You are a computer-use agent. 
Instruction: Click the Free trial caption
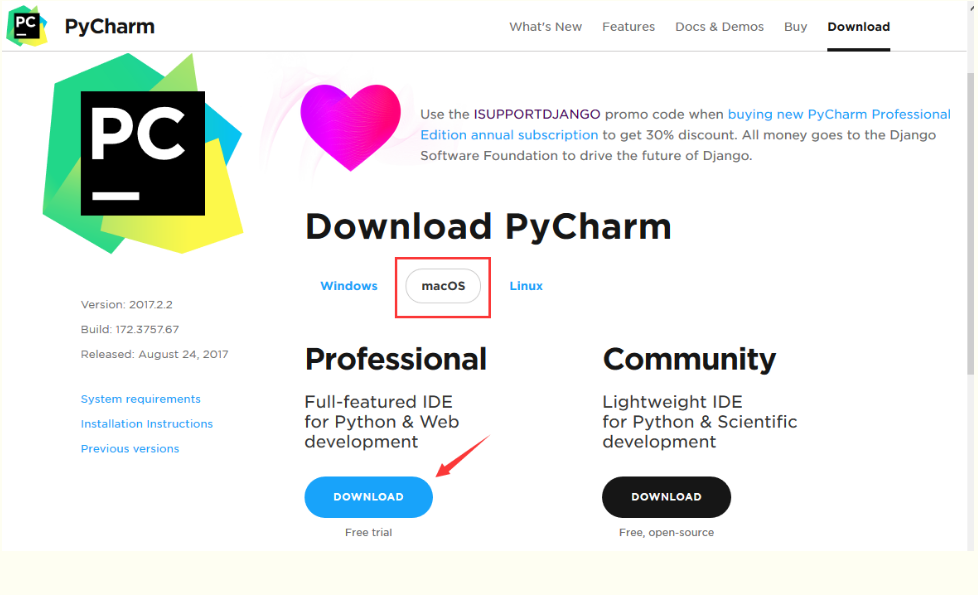(368, 533)
